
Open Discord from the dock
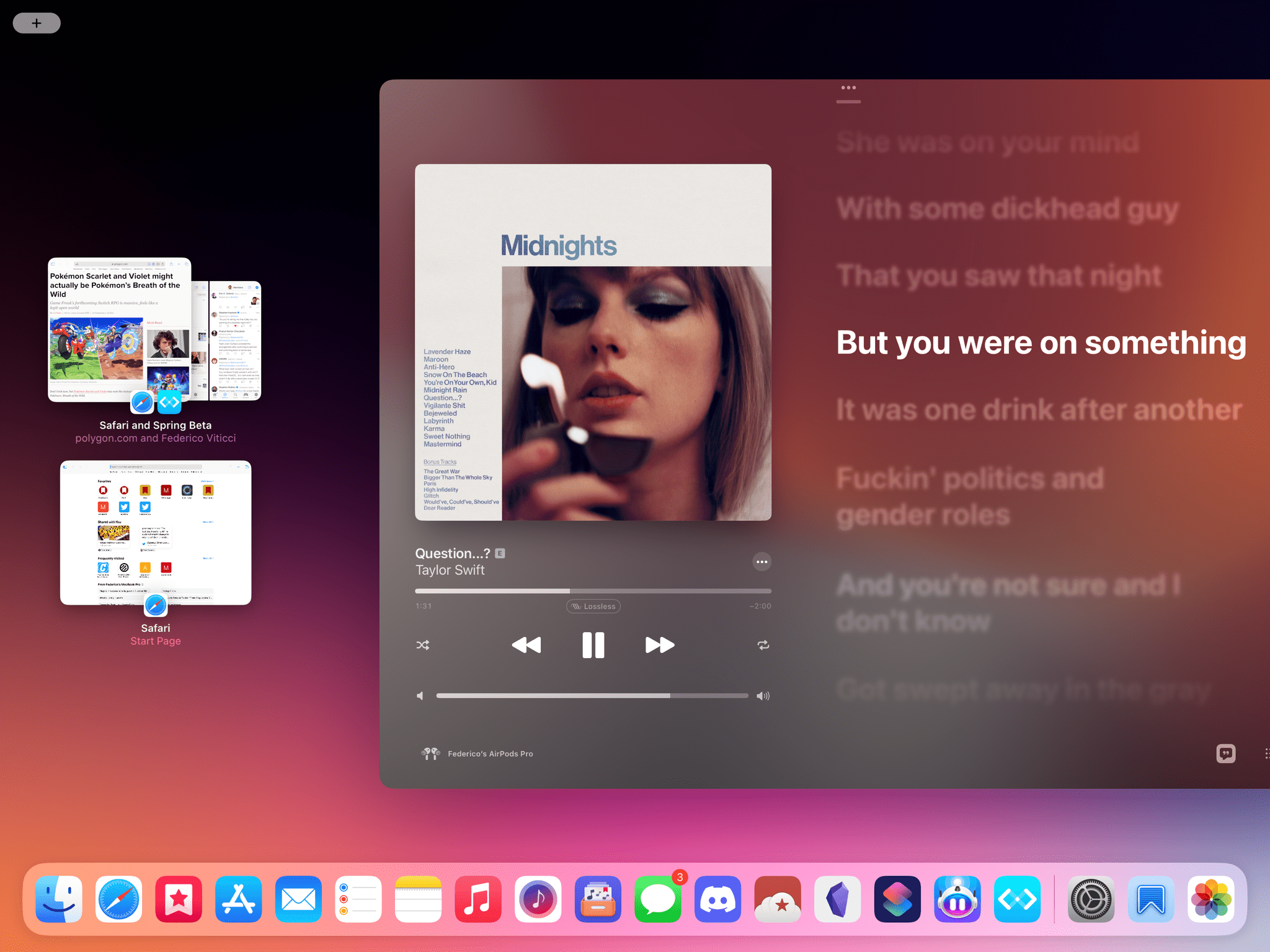coord(717,899)
